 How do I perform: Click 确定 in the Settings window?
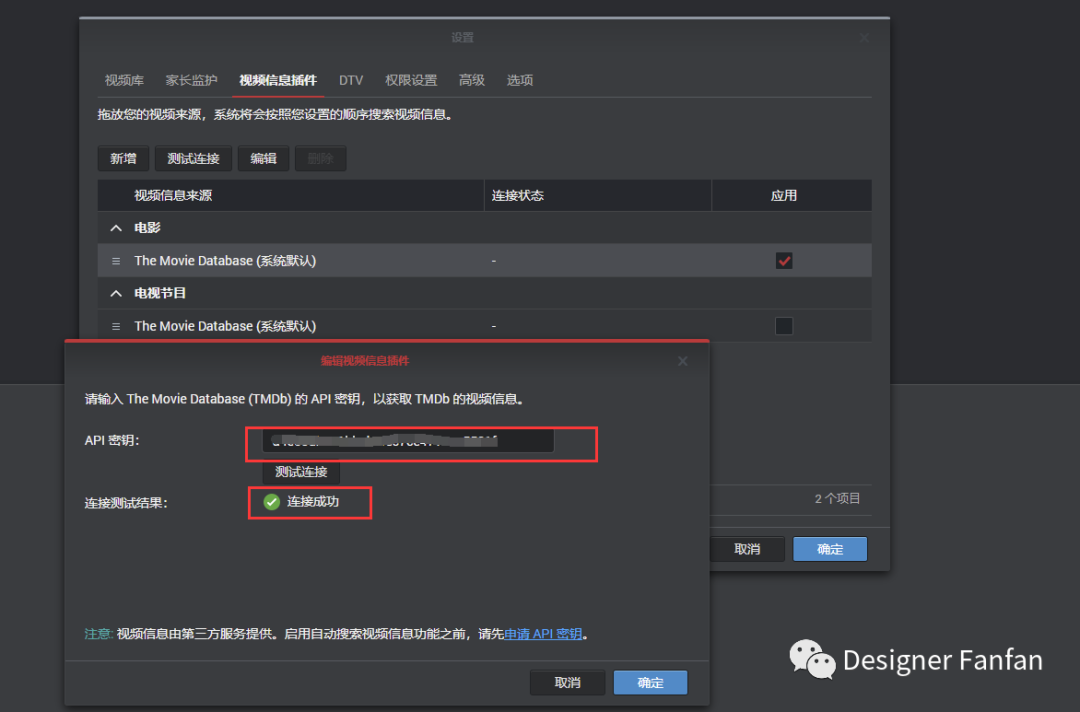(830, 549)
